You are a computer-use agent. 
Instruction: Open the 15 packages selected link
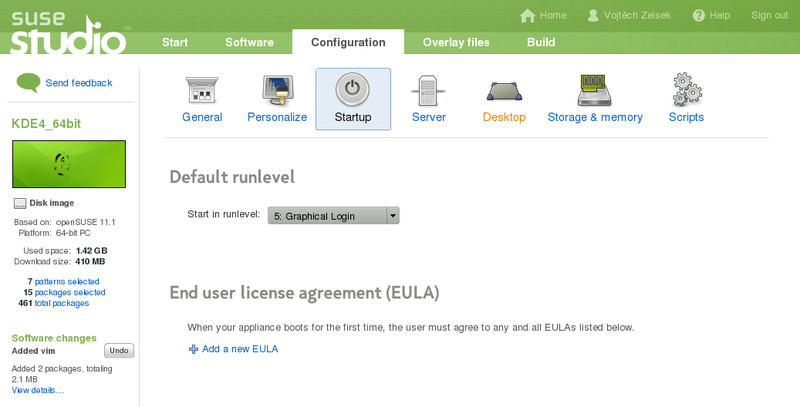[x=70, y=292]
